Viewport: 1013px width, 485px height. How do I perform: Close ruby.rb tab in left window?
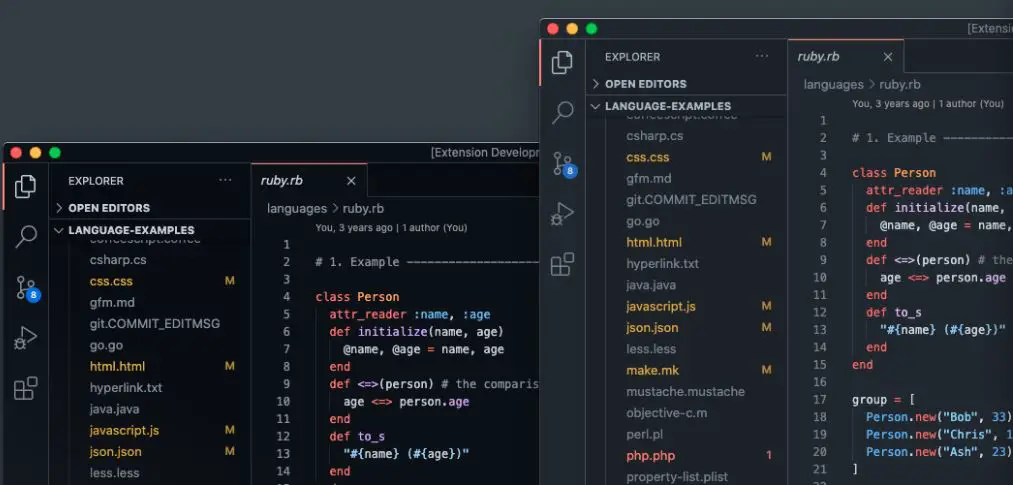click(x=351, y=181)
